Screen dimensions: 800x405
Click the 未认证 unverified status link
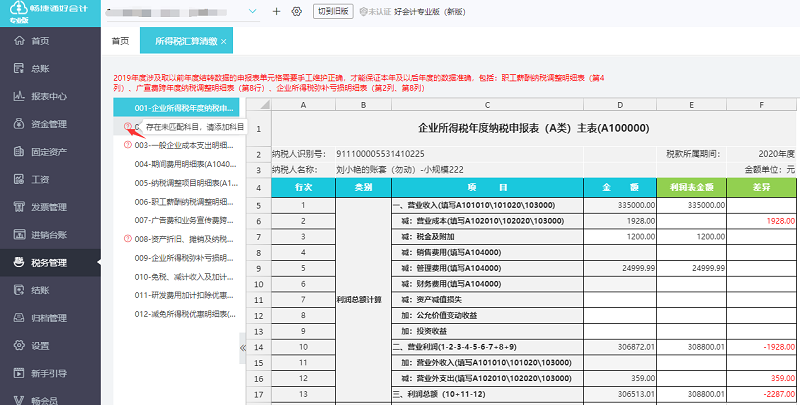[377, 11]
